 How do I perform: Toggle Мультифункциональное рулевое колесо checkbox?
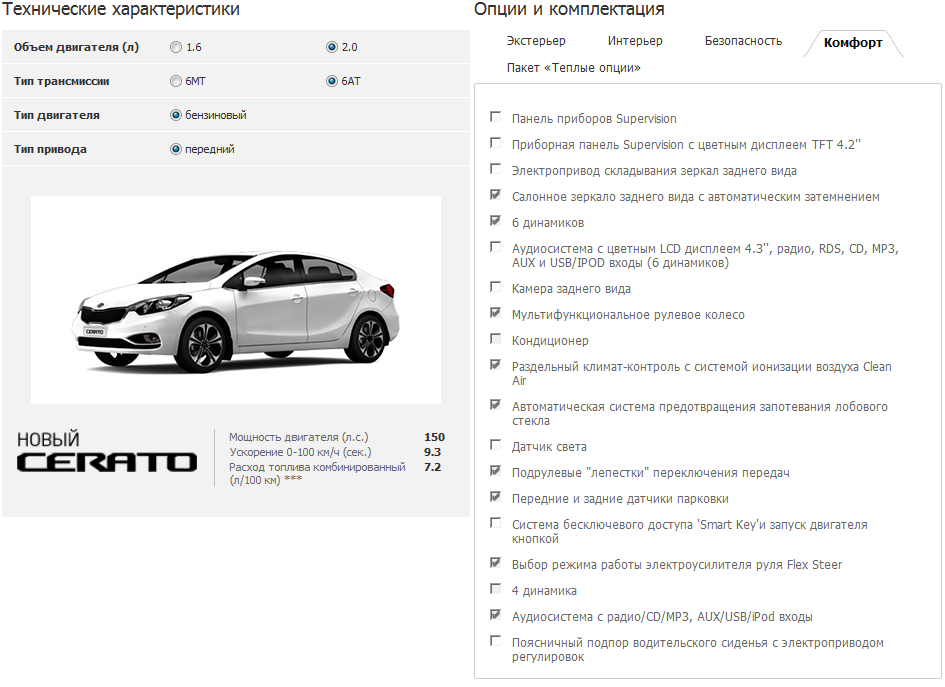(495, 313)
